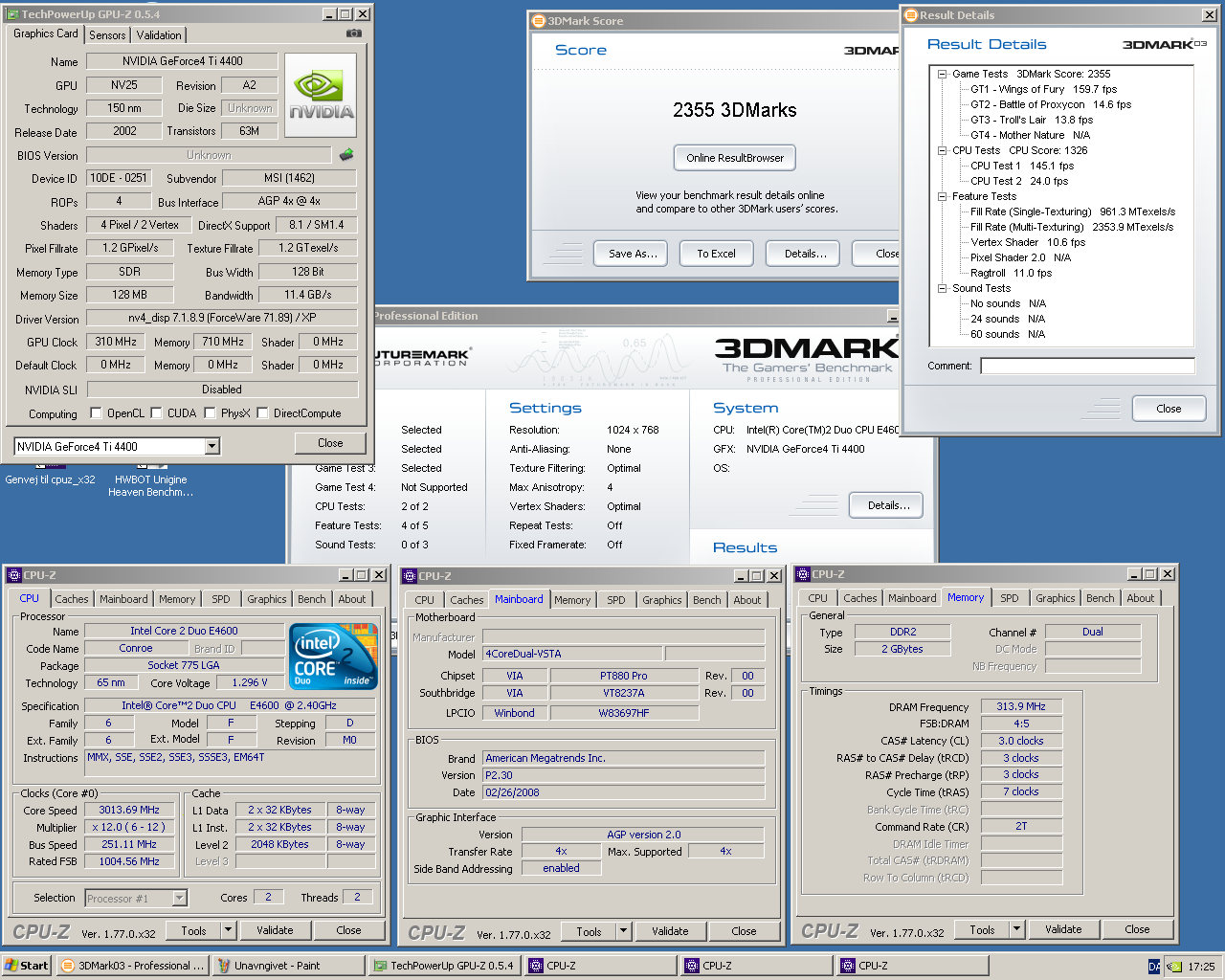Click Close button in GPU-Z window
Screen dimensions: 1225x980
(330, 443)
